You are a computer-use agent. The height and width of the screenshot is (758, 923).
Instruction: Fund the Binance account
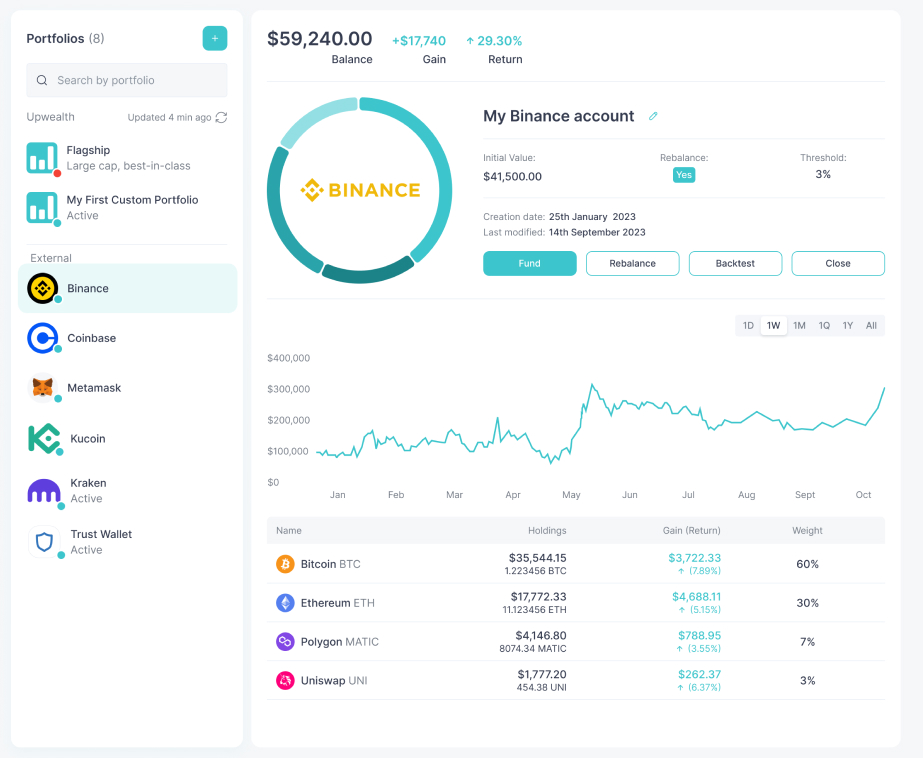click(529, 263)
